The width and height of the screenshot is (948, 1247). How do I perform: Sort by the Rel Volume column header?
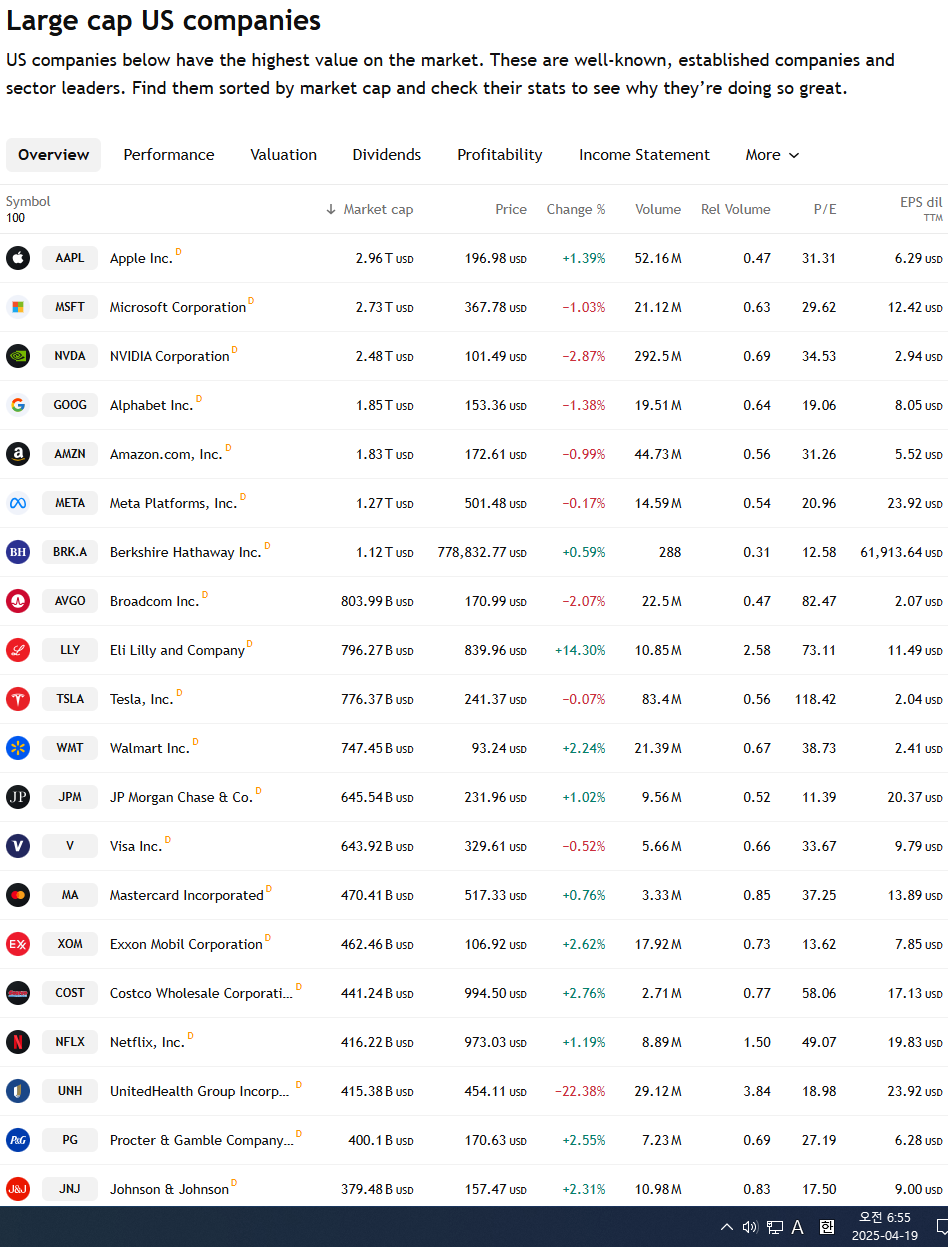pos(736,209)
